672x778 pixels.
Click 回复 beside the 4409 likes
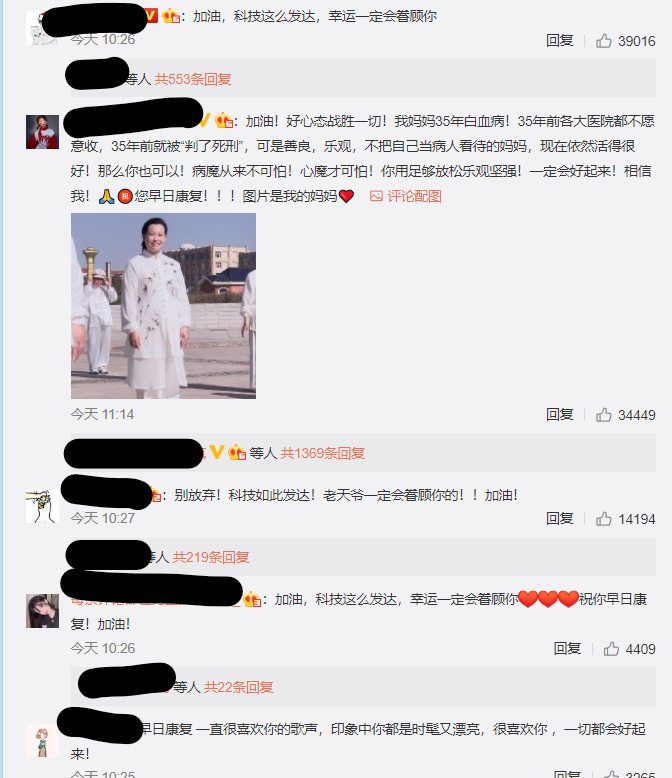pyautogui.click(x=567, y=648)
